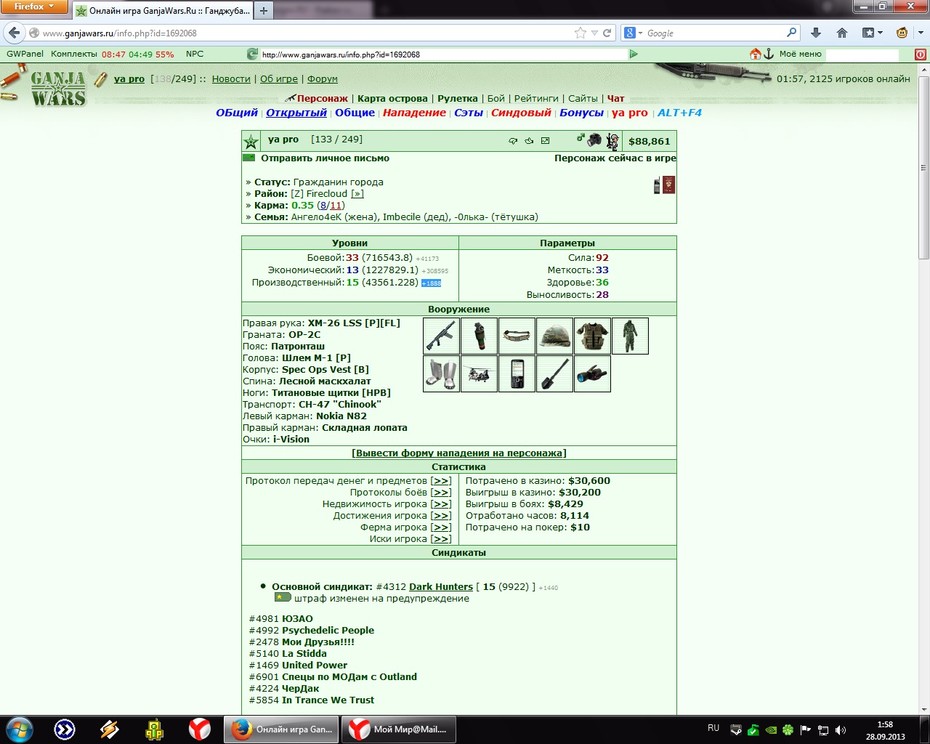This screenshot has height=744, width=930.
Task: Click the XM-26 LSS rifle item icon
Action: [441, 336]
